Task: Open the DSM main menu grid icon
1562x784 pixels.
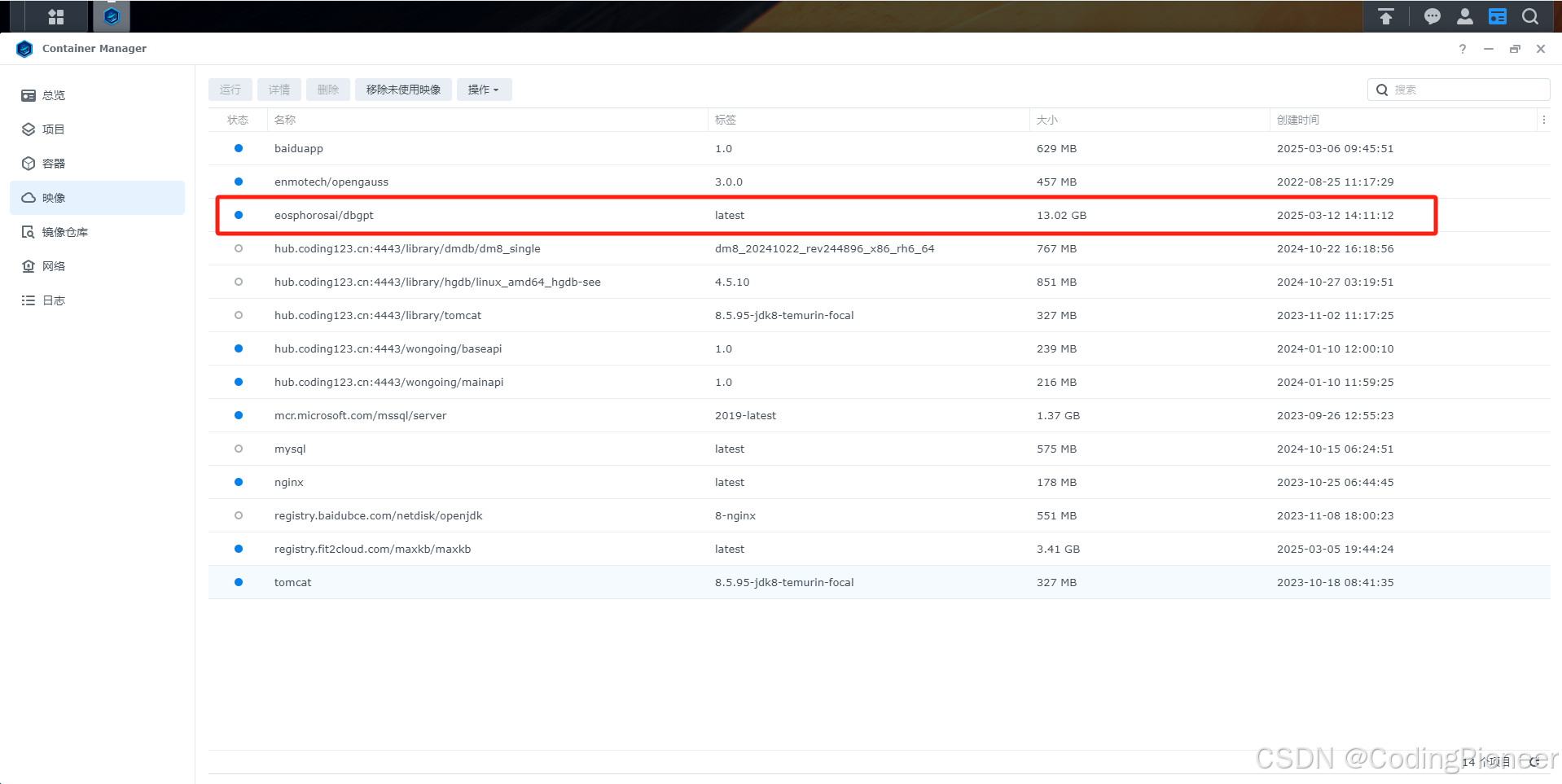Action: point(56,16)
